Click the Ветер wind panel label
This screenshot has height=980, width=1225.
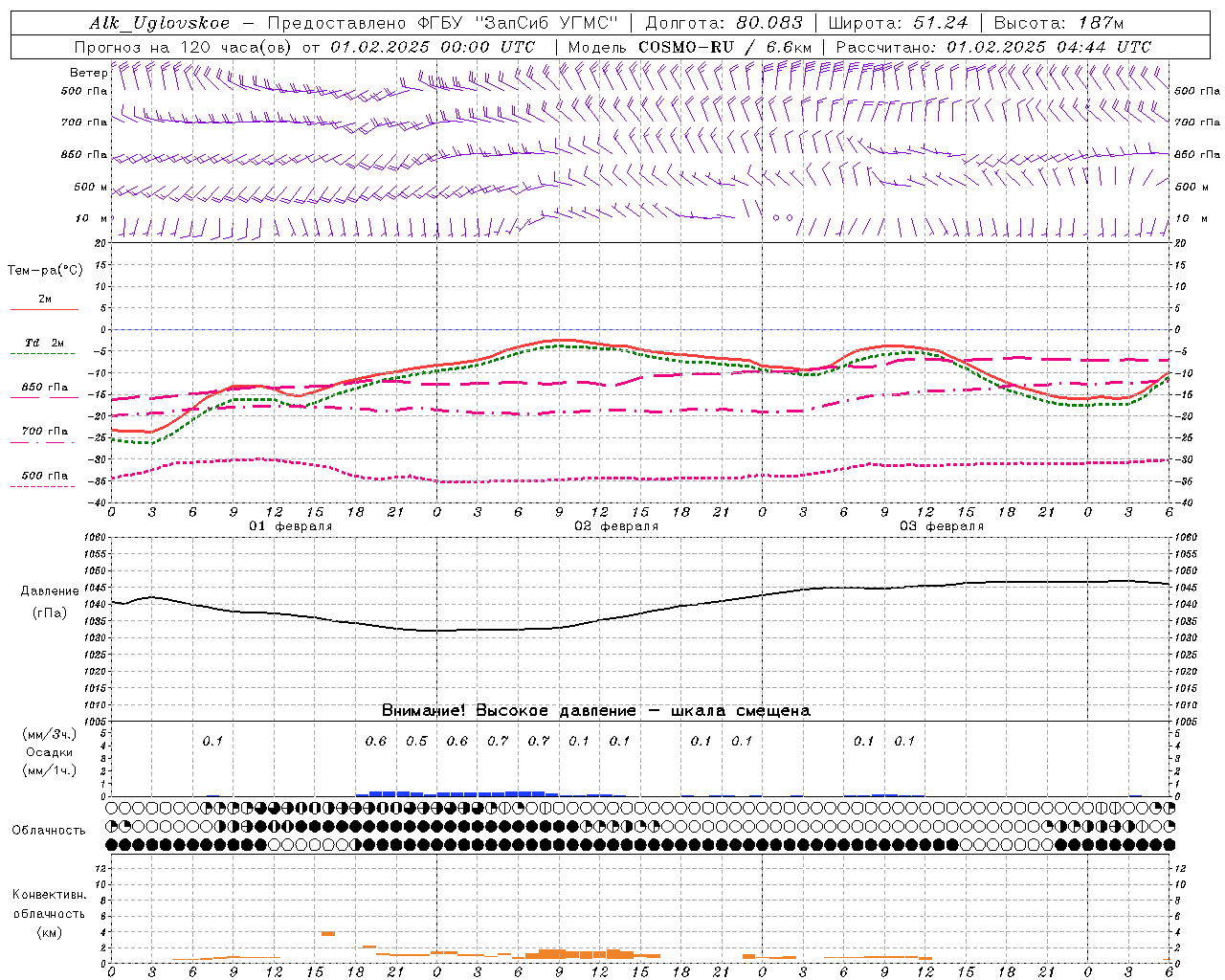click(88, 73)
